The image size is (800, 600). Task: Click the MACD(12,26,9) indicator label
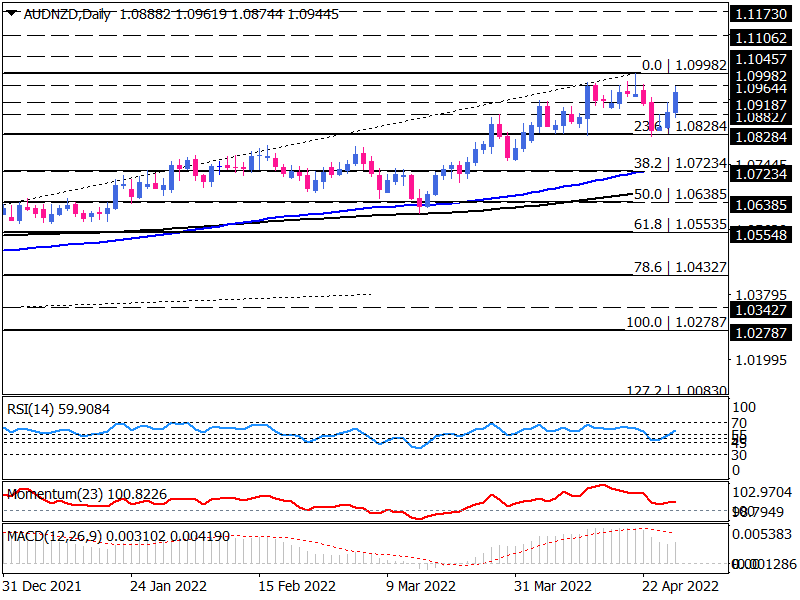118,536
